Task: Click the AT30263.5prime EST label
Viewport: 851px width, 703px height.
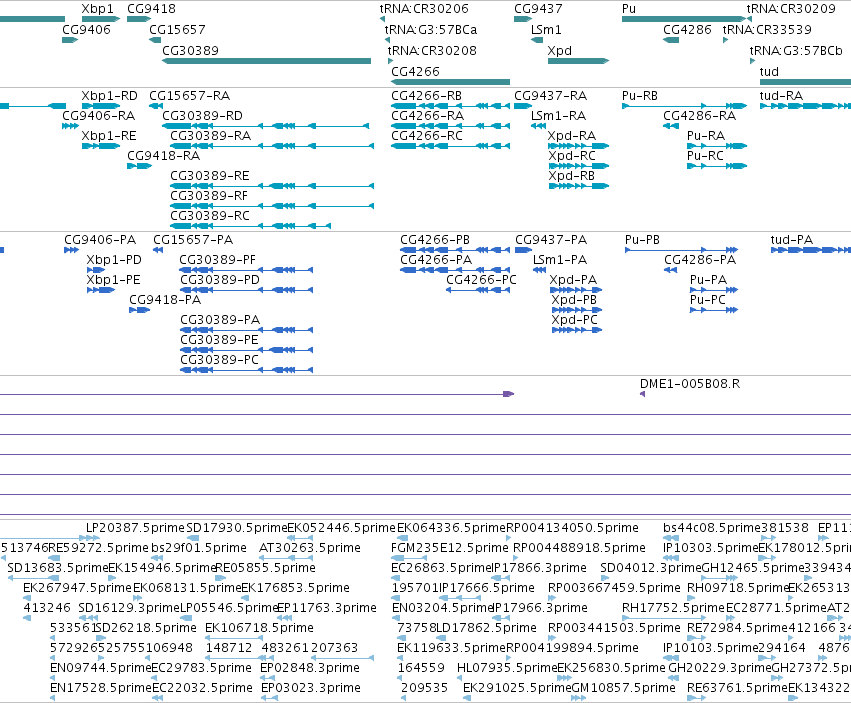Action: point(310,548)
